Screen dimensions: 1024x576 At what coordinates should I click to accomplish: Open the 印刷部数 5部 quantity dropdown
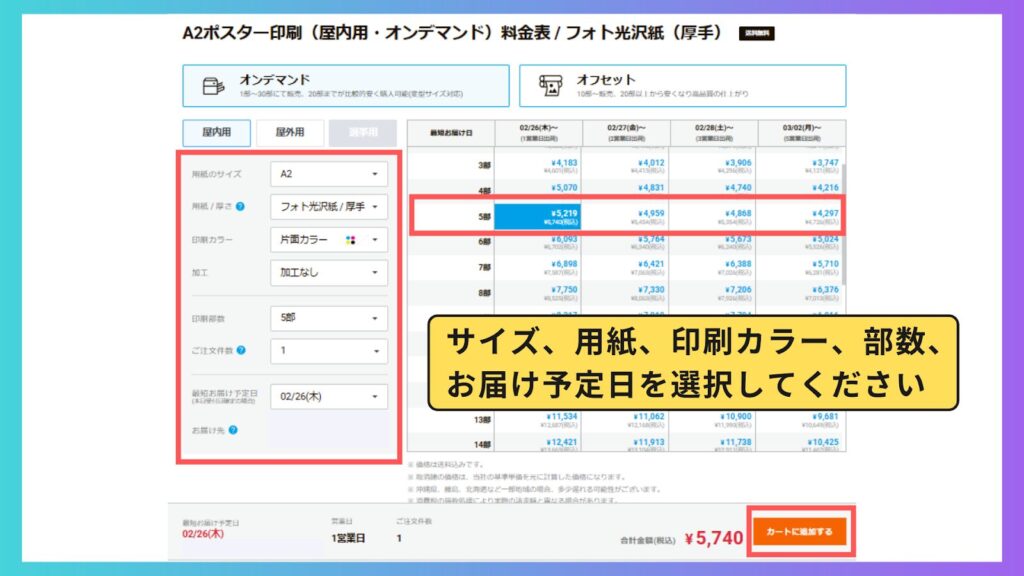[x=328, y=318]
